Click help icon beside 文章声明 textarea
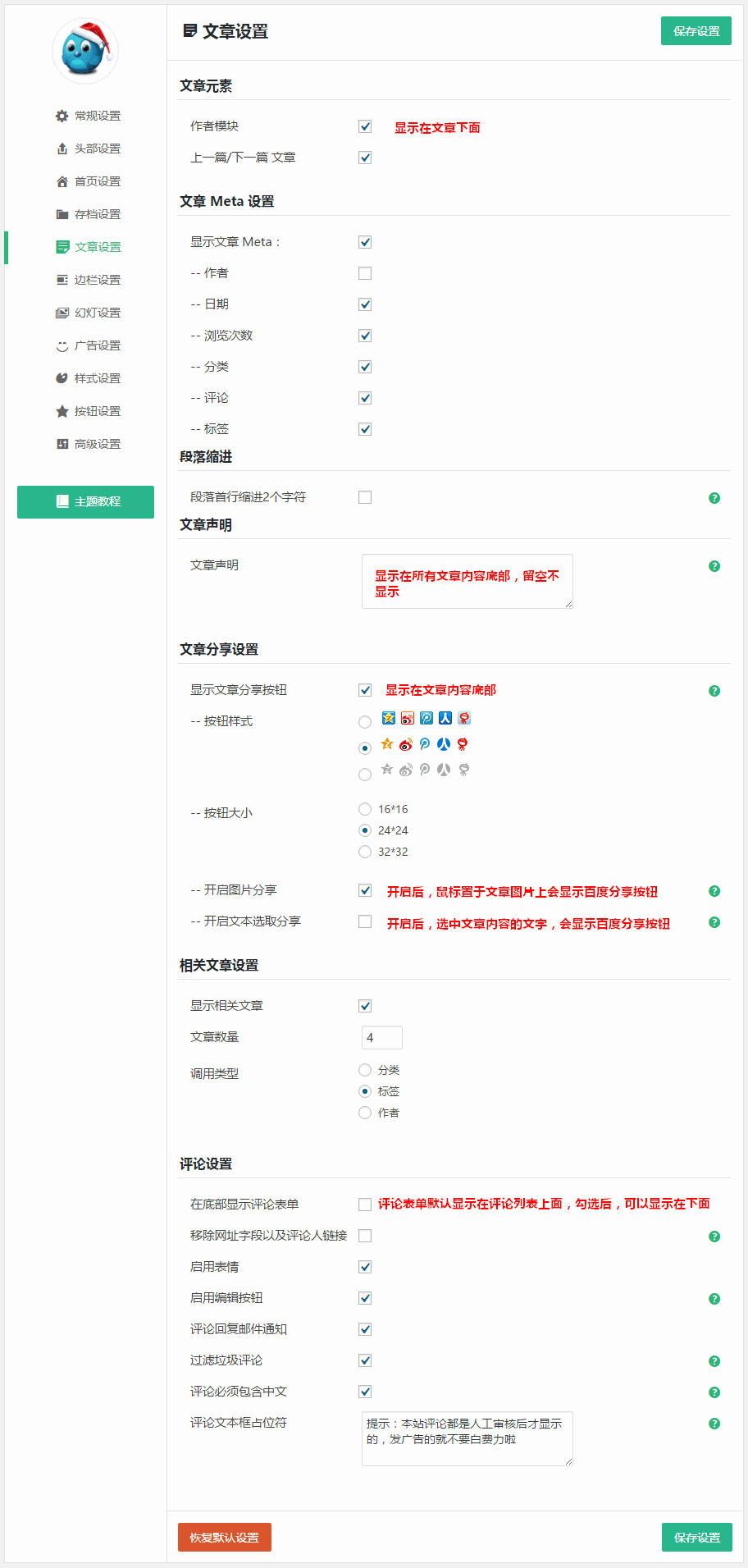This screenshot has height=1568, width=748. tap(714, 566)
